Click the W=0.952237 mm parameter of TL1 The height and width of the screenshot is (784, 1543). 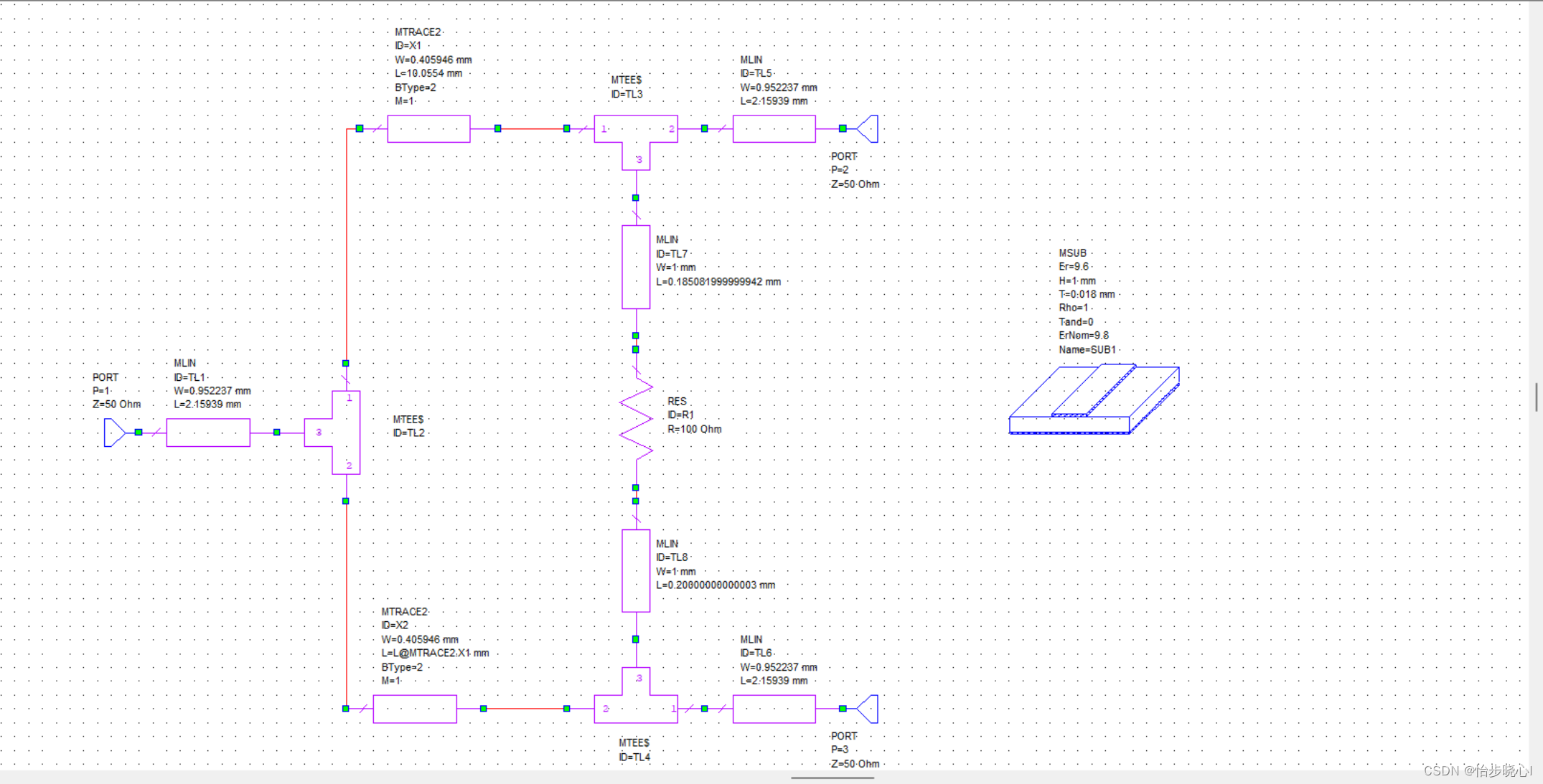pyautogui.click(x=212, y=390)
